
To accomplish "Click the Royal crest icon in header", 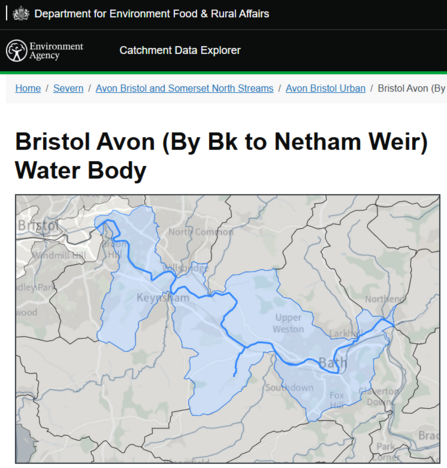I will point(21,14).
